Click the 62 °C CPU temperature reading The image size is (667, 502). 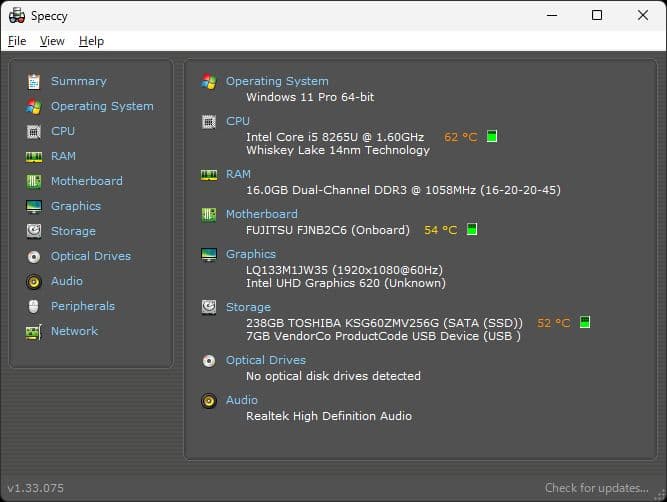pos(461,137)
